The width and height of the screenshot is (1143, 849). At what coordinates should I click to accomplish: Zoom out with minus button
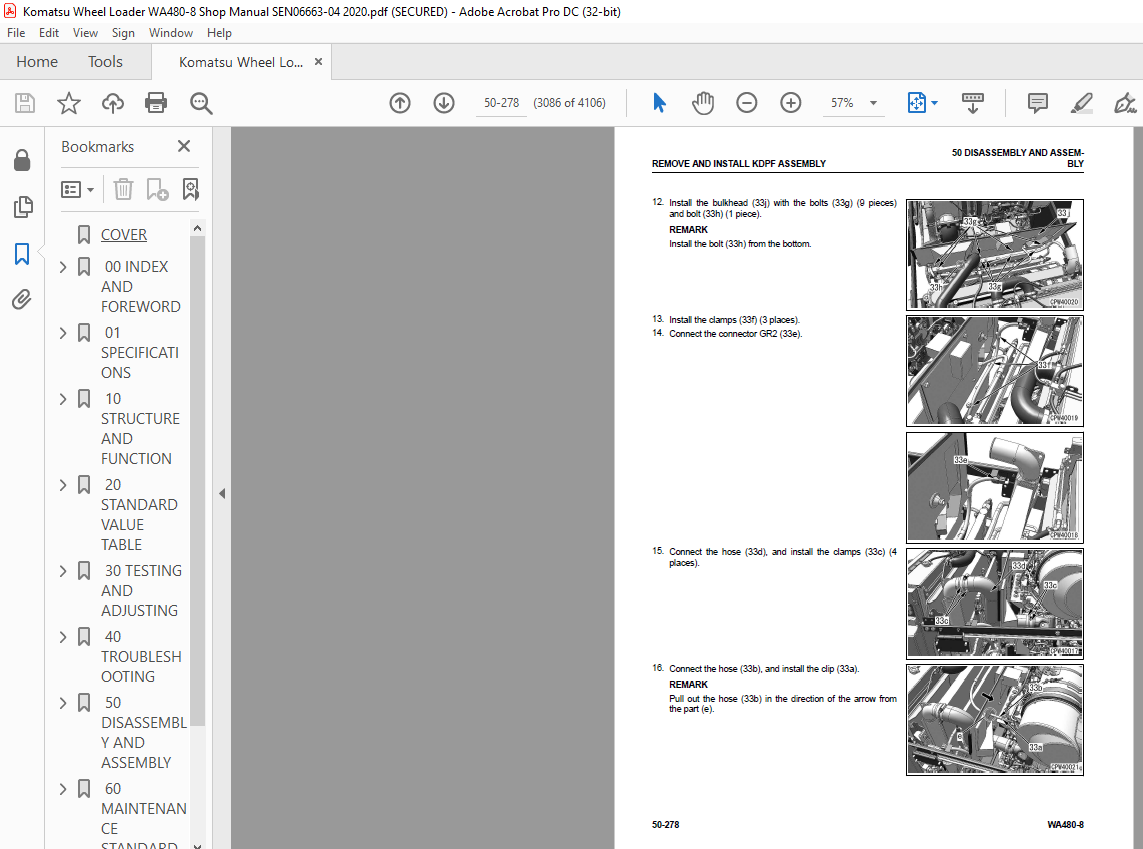click(746, 103)
